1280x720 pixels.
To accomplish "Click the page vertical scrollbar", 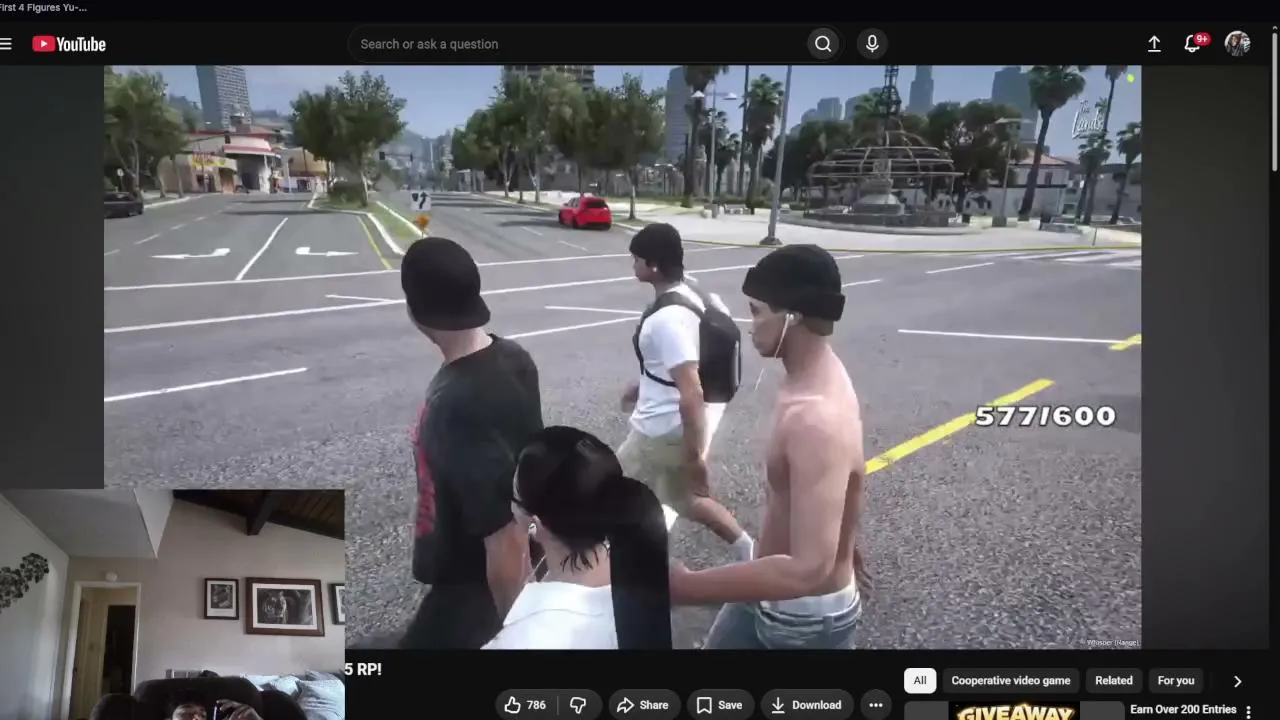I will pos(1274,100).
